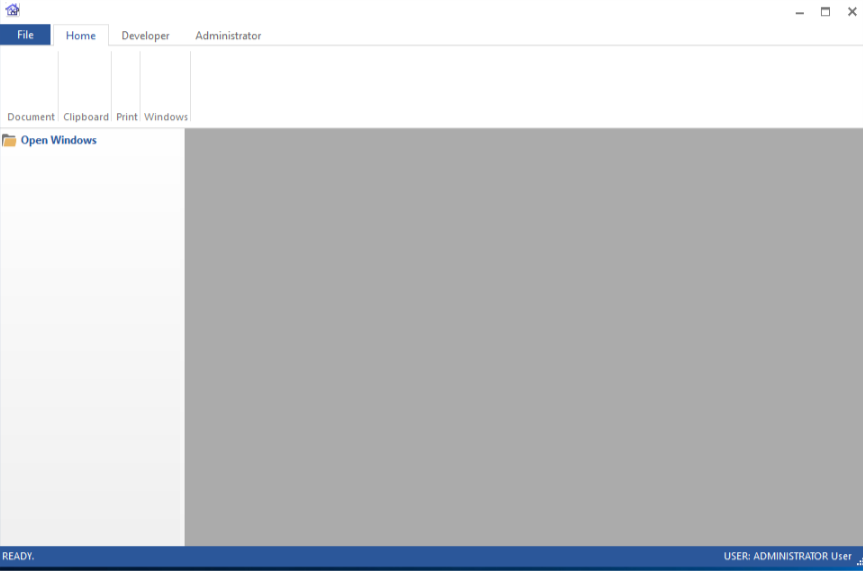Click the application house icon in title bar
863x571 pixels.
(13, 9)
